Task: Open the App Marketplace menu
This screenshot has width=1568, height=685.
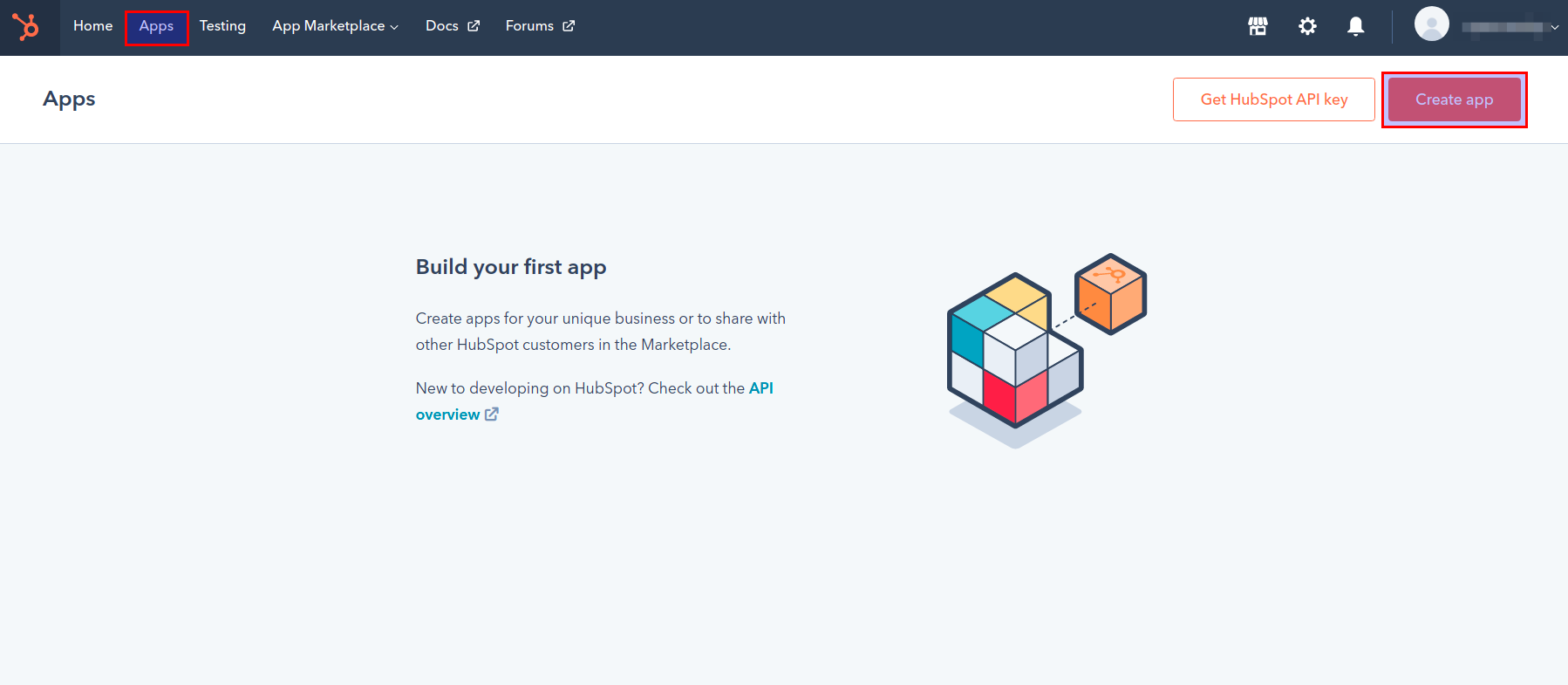Action: pos(335,26)
